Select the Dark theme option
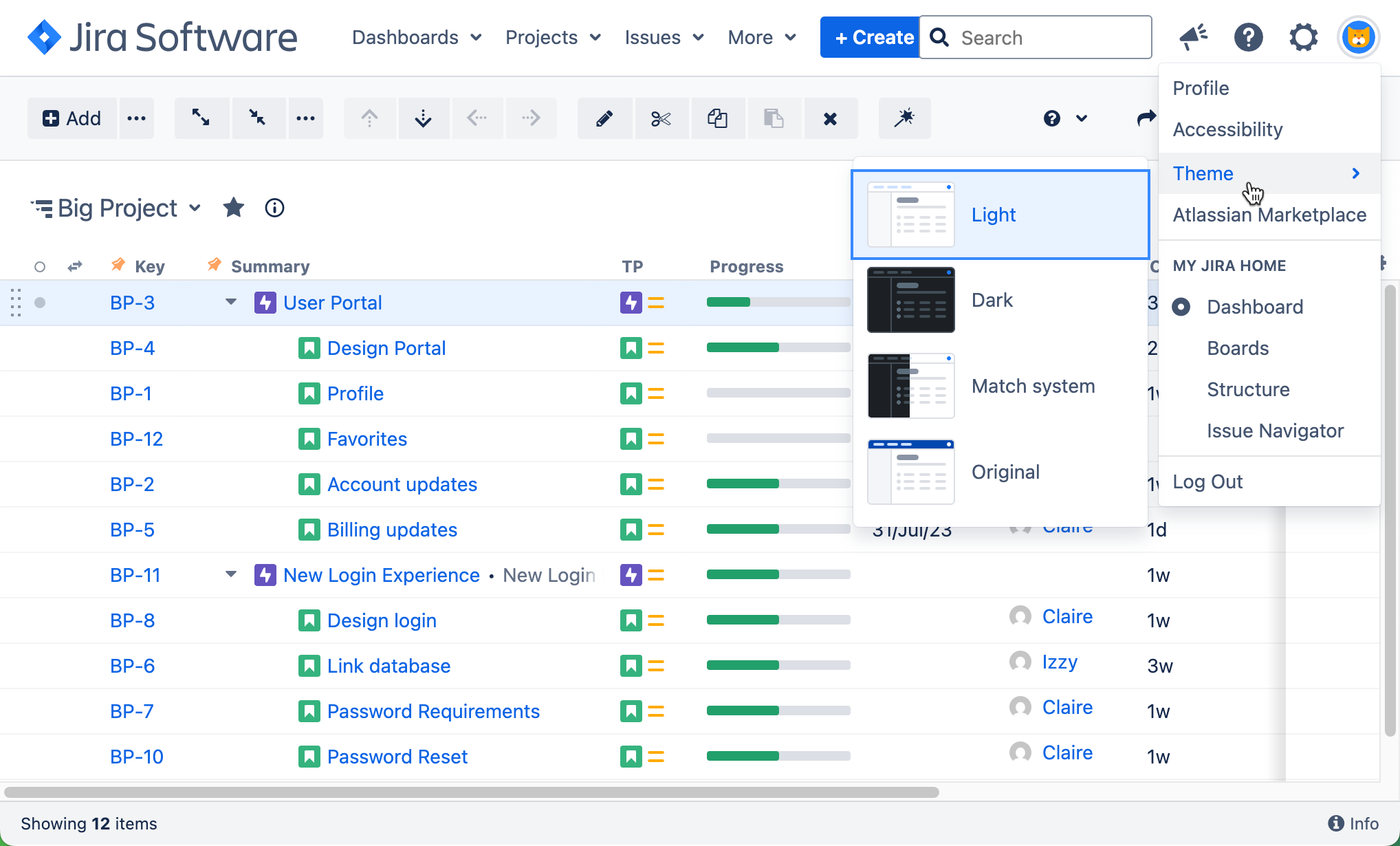Viewport: 1400px width, 846px height. pos(992,300)
